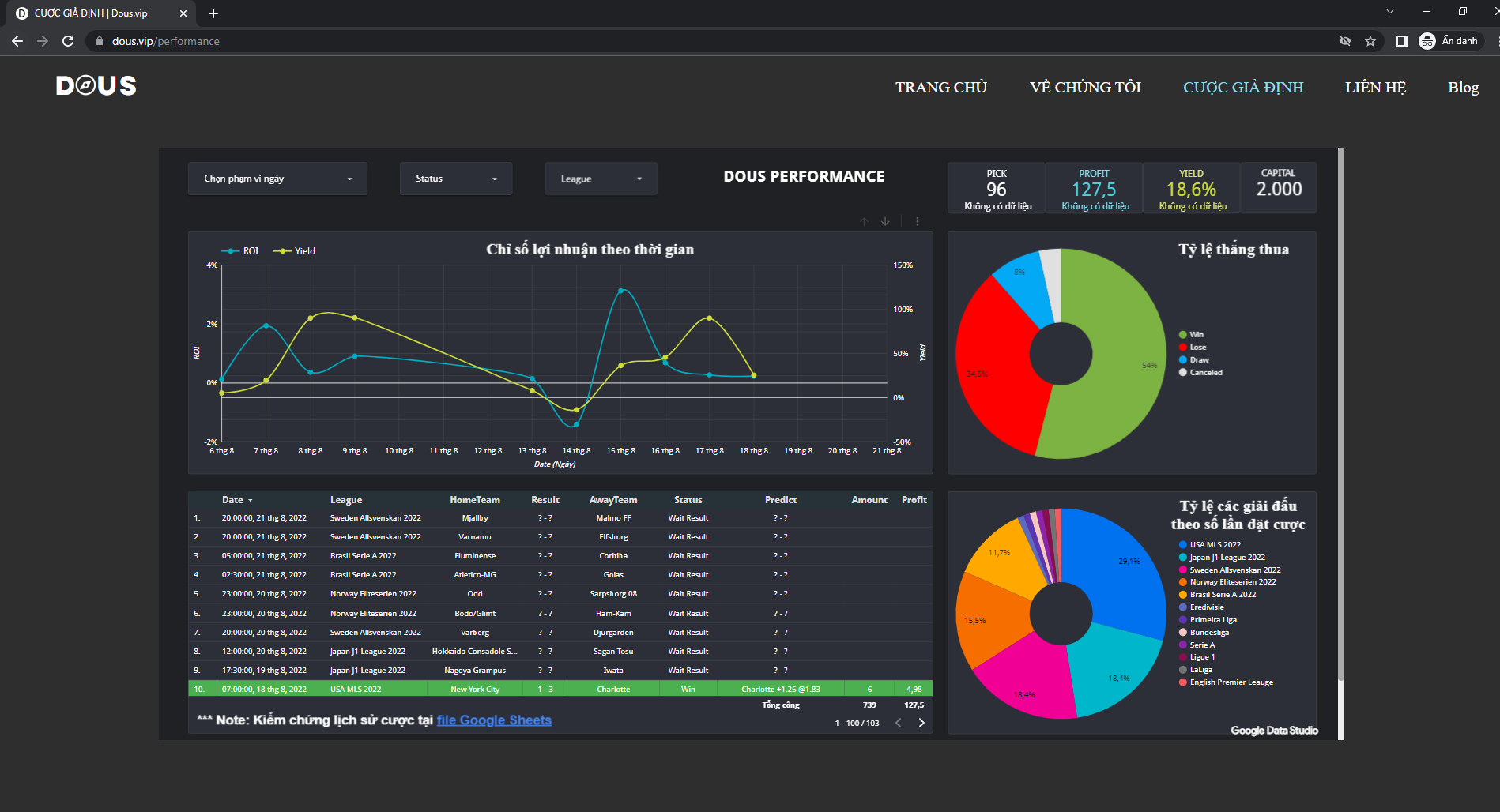Go to next page of table results
Viewport: 1500px width, 812px height.
(921, 723)
